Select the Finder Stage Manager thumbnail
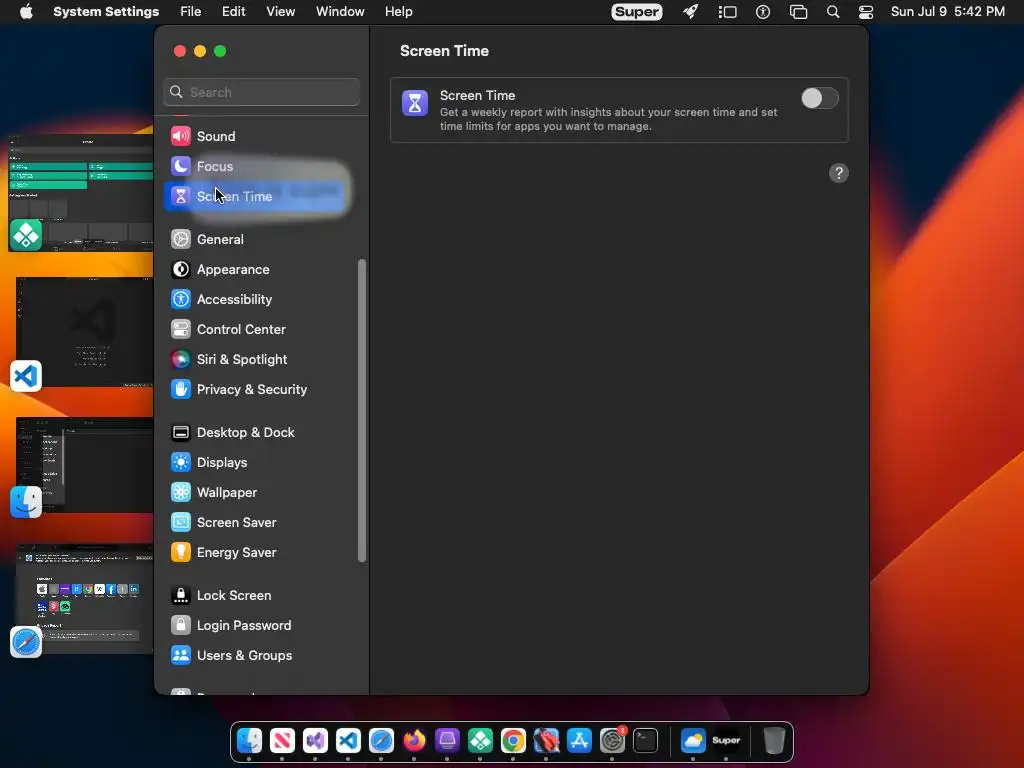The height and width of the screenshot is (768, 1024). 84,466
